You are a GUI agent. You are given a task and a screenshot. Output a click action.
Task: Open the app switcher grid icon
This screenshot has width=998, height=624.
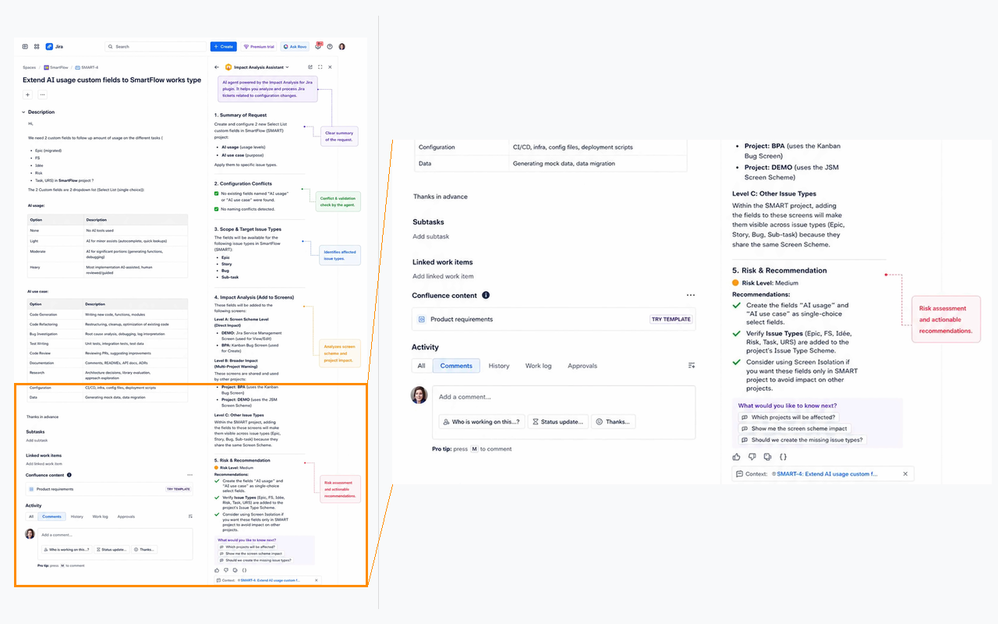point(36,46)
